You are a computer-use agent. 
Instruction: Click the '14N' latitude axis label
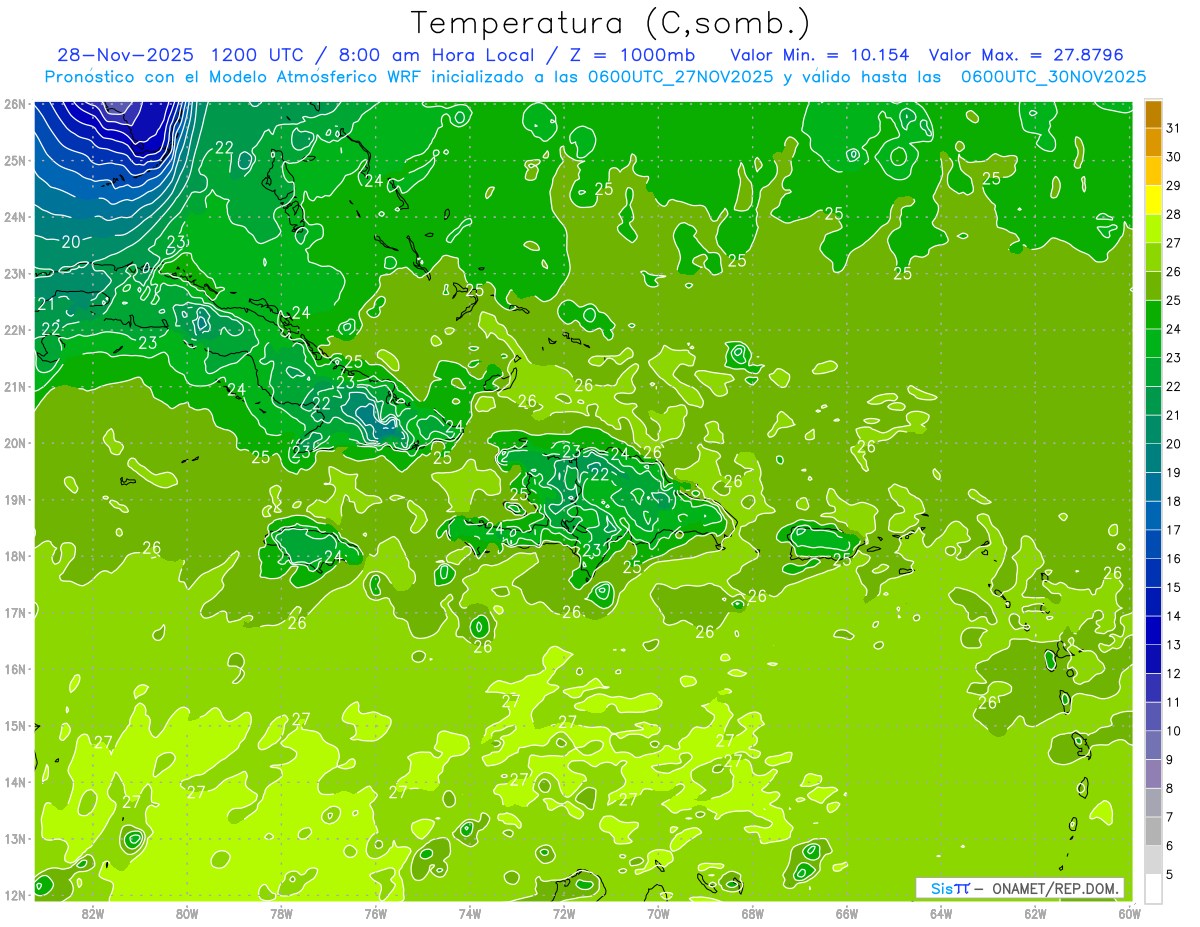click(x=15, y=782)
